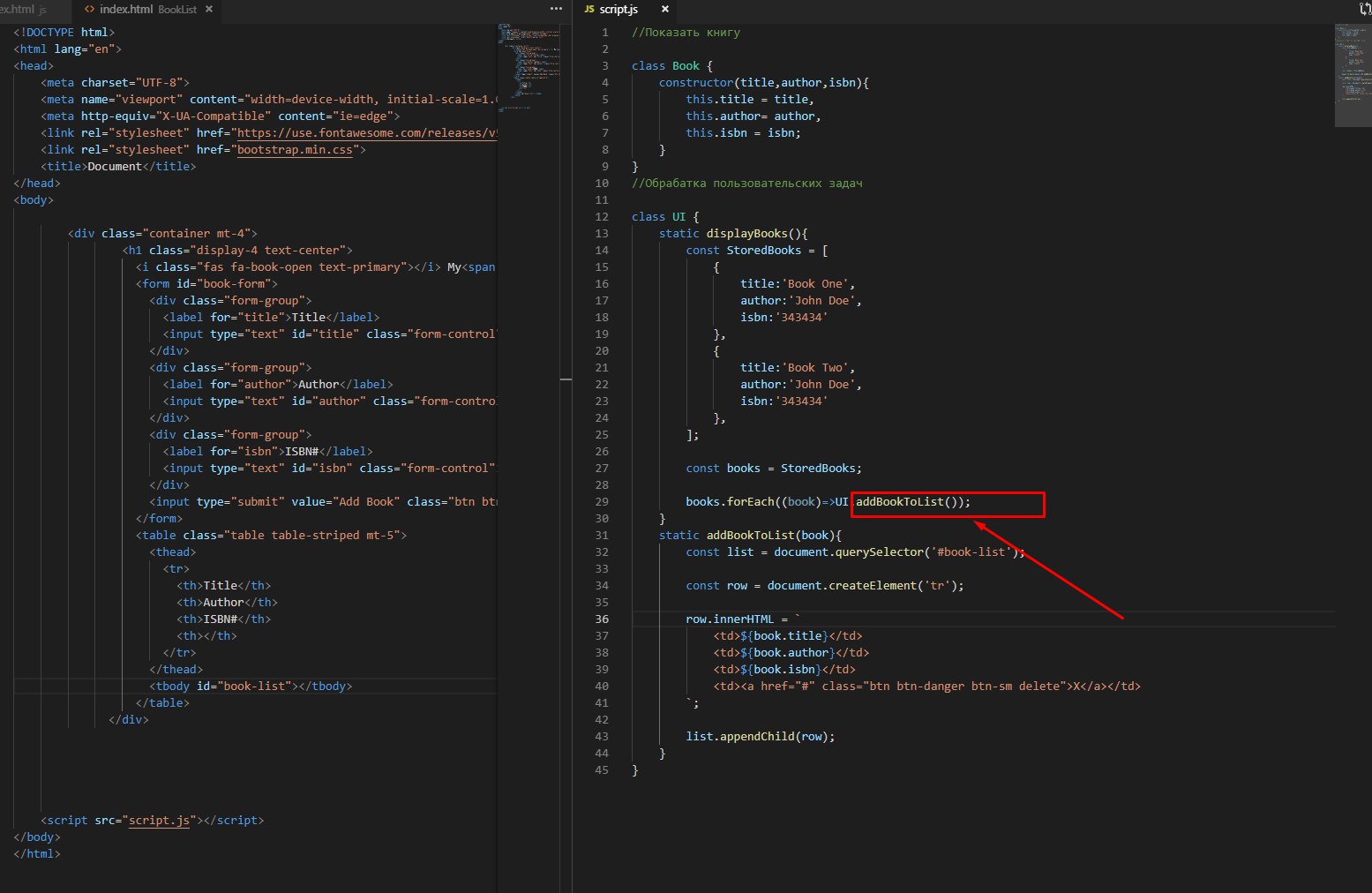This screenshot has width=1372, height=893.
Task: Click the index.html minimap preview
Action: (x=529, y=66)
